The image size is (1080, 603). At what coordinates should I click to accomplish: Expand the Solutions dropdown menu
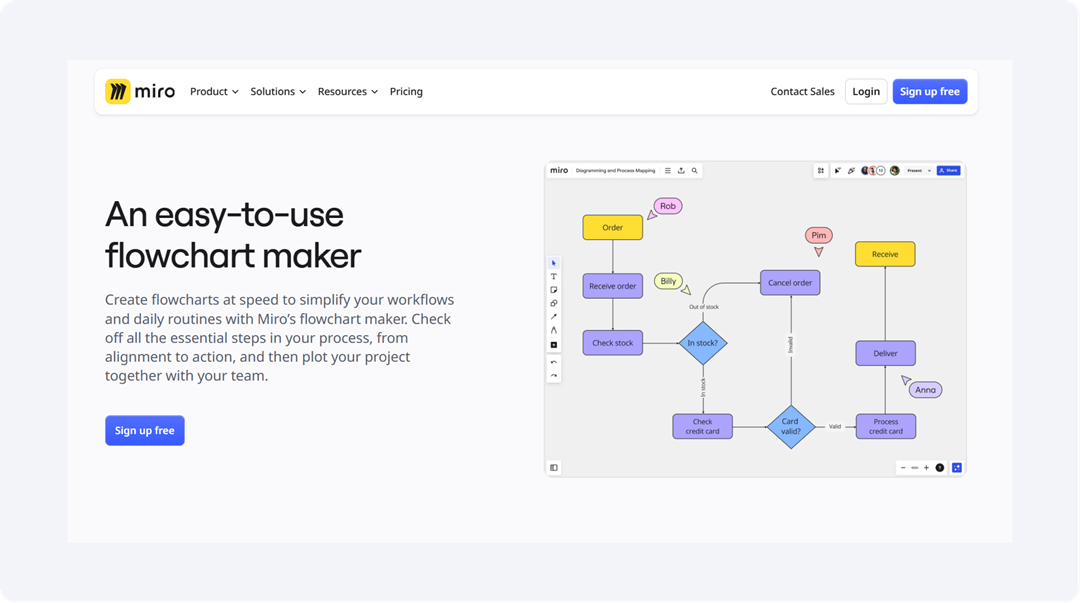278,92
